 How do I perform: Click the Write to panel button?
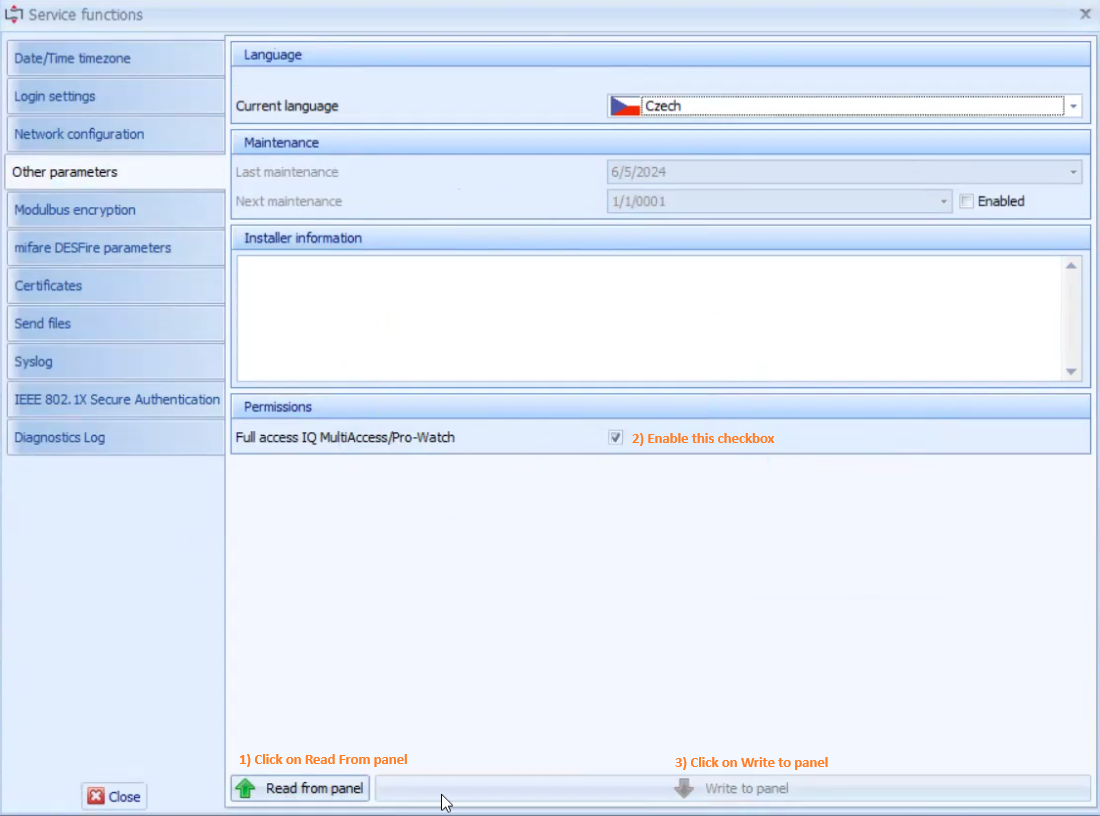[732, 788]
